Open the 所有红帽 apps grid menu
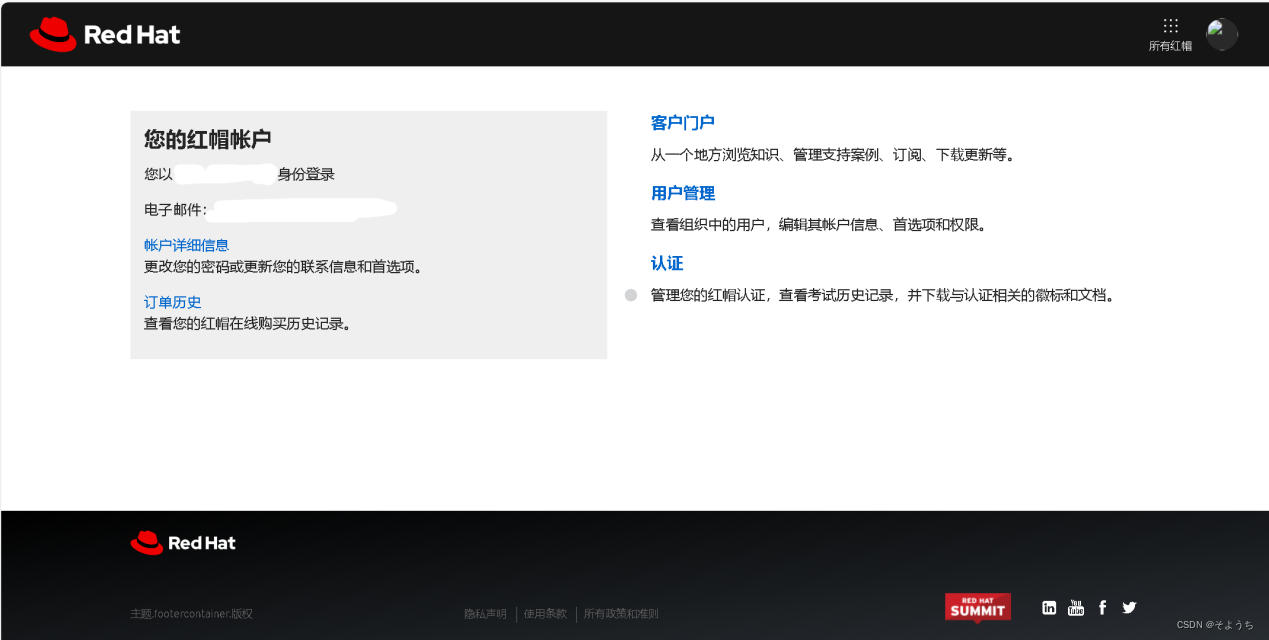 click(1170, 34)
